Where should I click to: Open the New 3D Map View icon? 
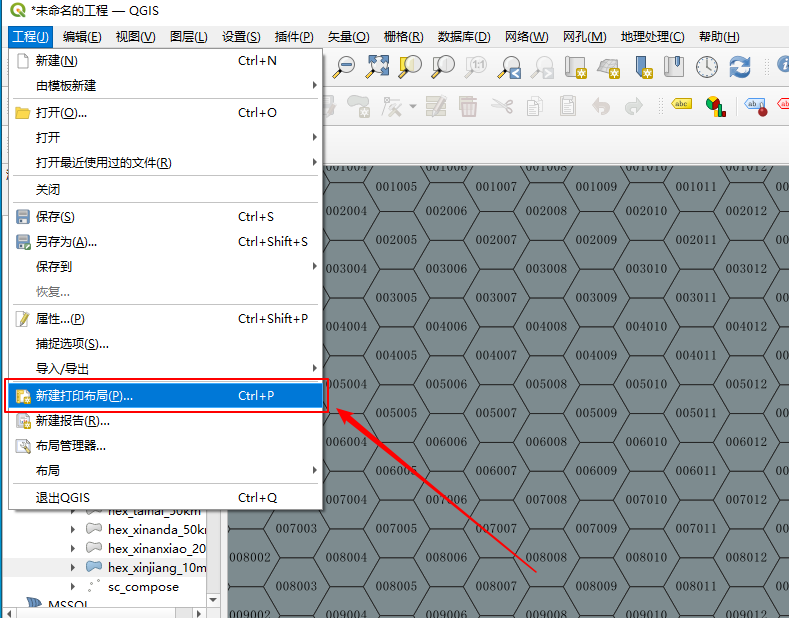point(608,67)
